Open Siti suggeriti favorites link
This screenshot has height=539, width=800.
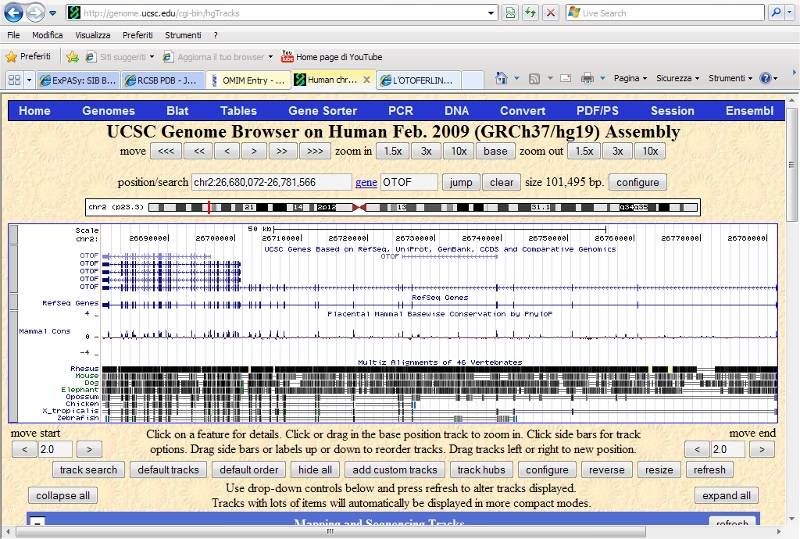tap(120, 57)
